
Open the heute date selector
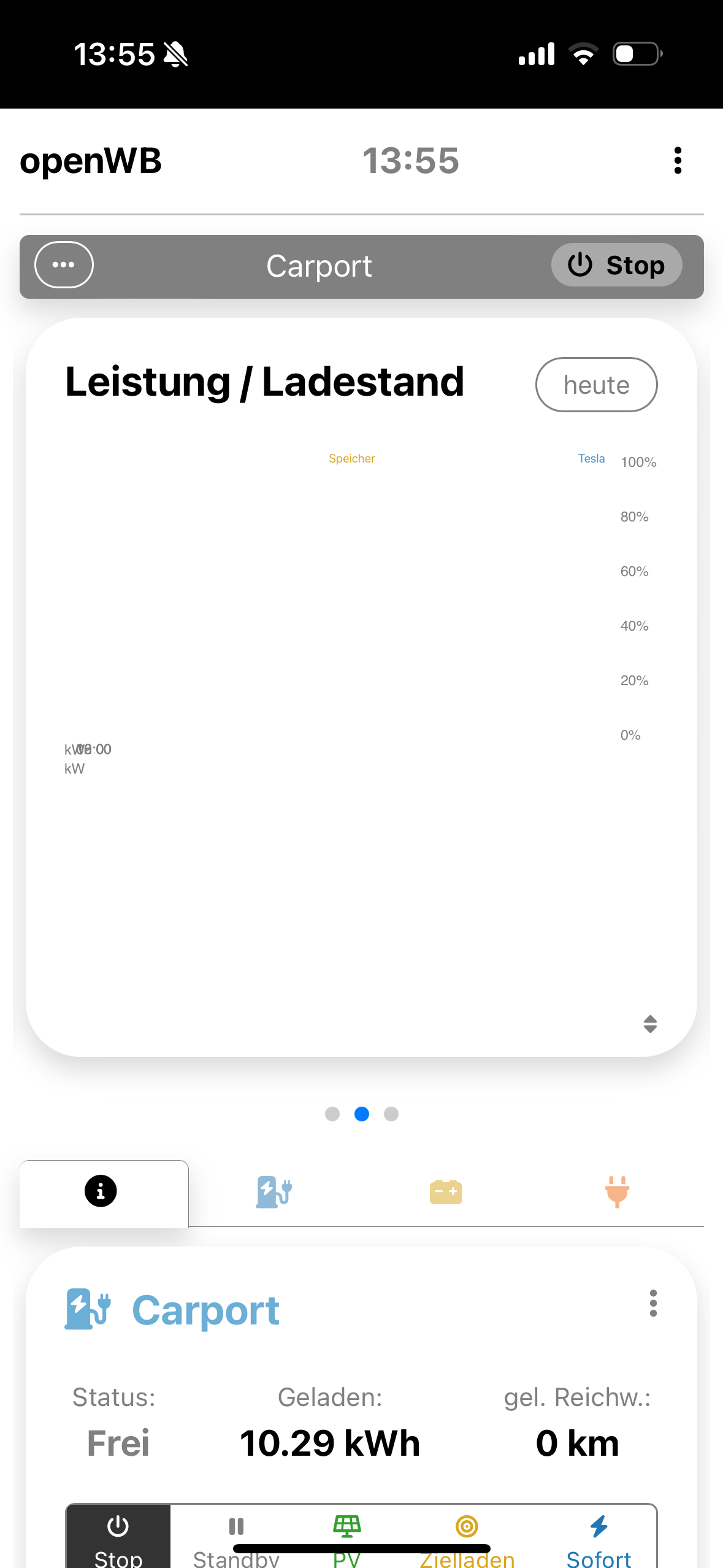click(596, 385)
